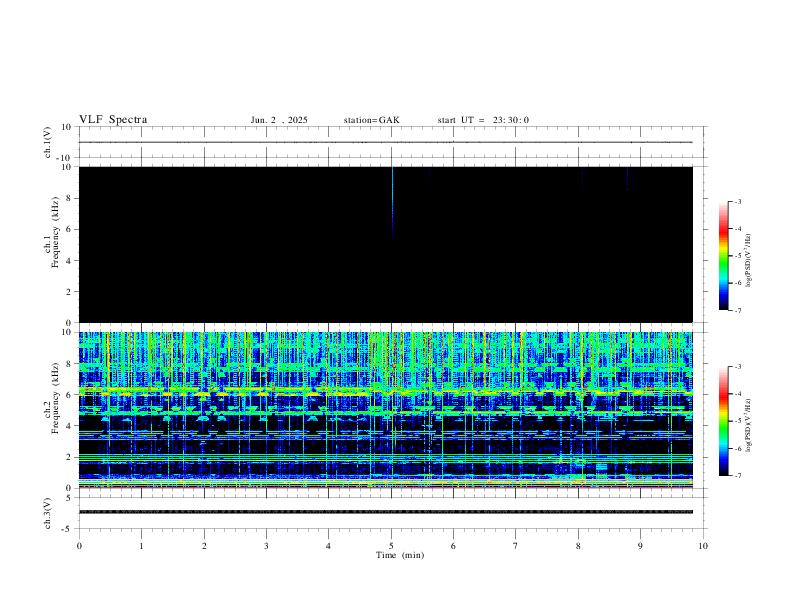Click the colorful ch.2 spectrogram panel
The width and height of the screenshot is (792, 612).
386,410
